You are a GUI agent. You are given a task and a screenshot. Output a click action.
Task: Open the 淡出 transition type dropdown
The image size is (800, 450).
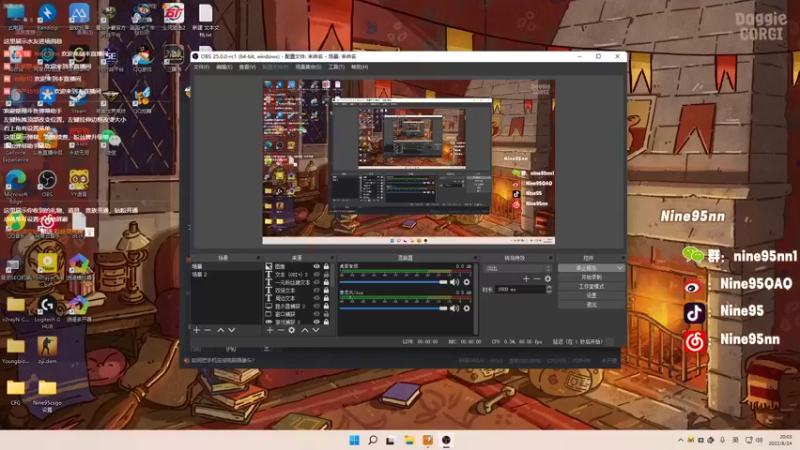point(517,268)
